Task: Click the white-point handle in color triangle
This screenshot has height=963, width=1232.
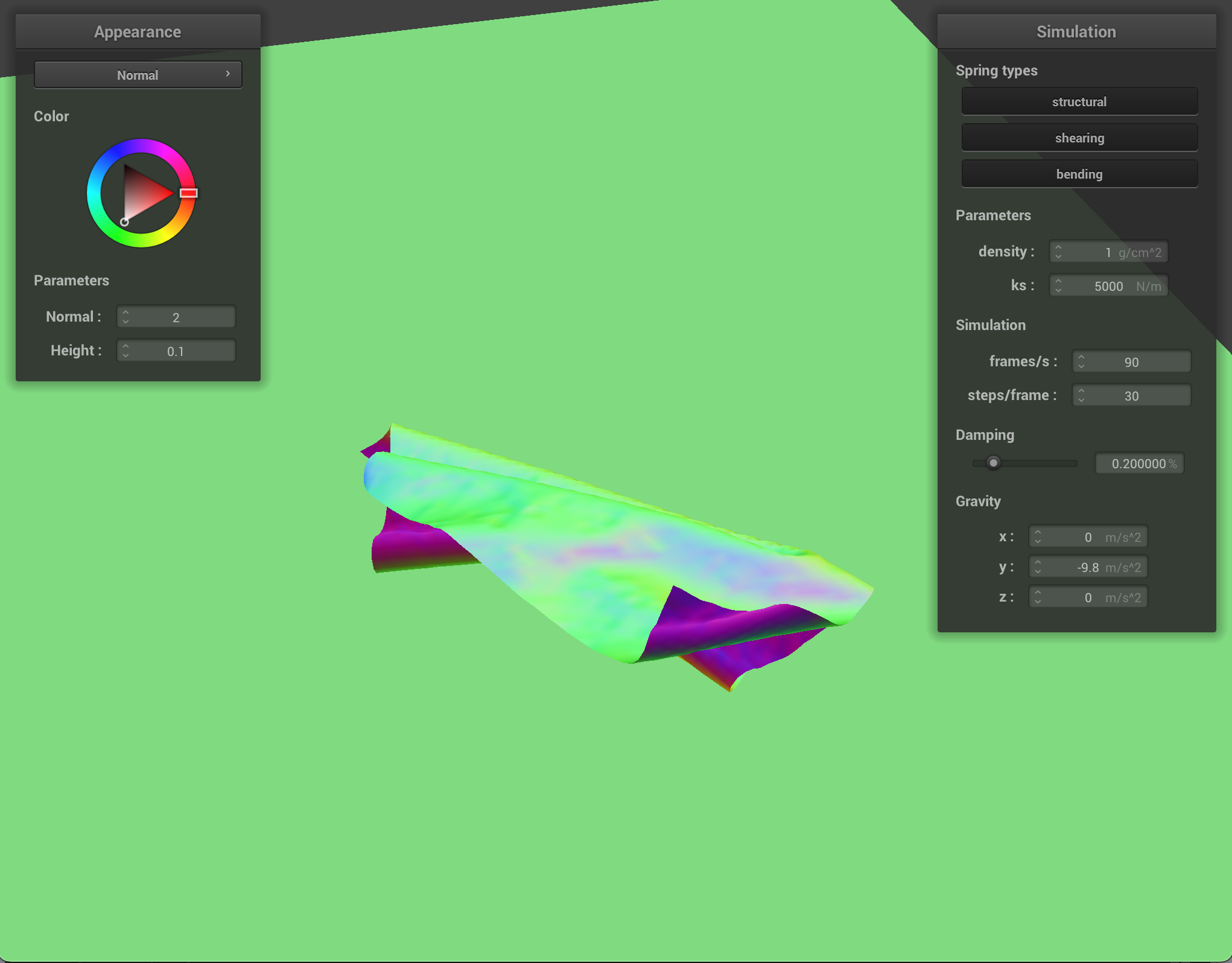Action: (124, 222)
